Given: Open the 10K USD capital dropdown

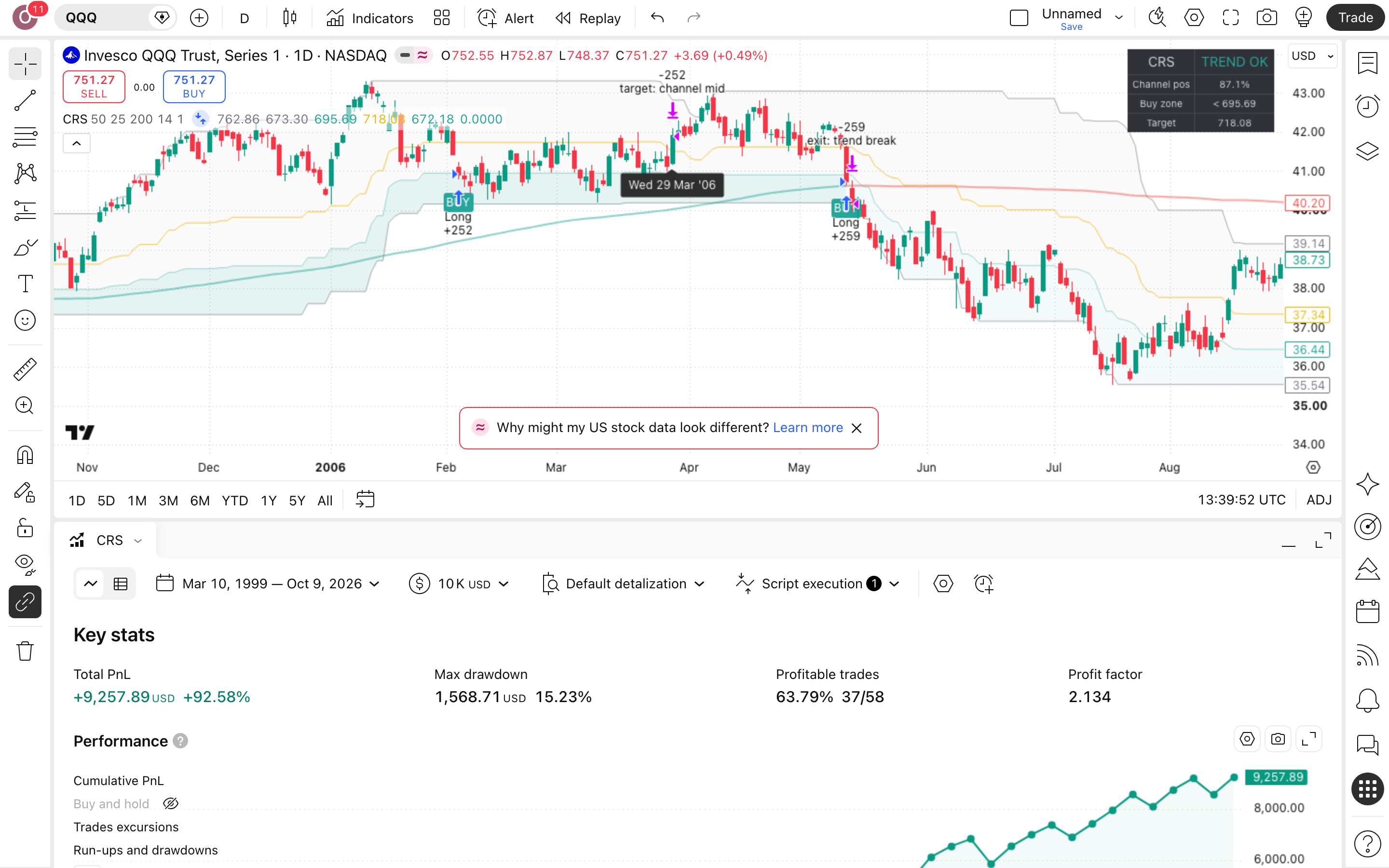Looking at the screenshot, I should click(459, 584).
